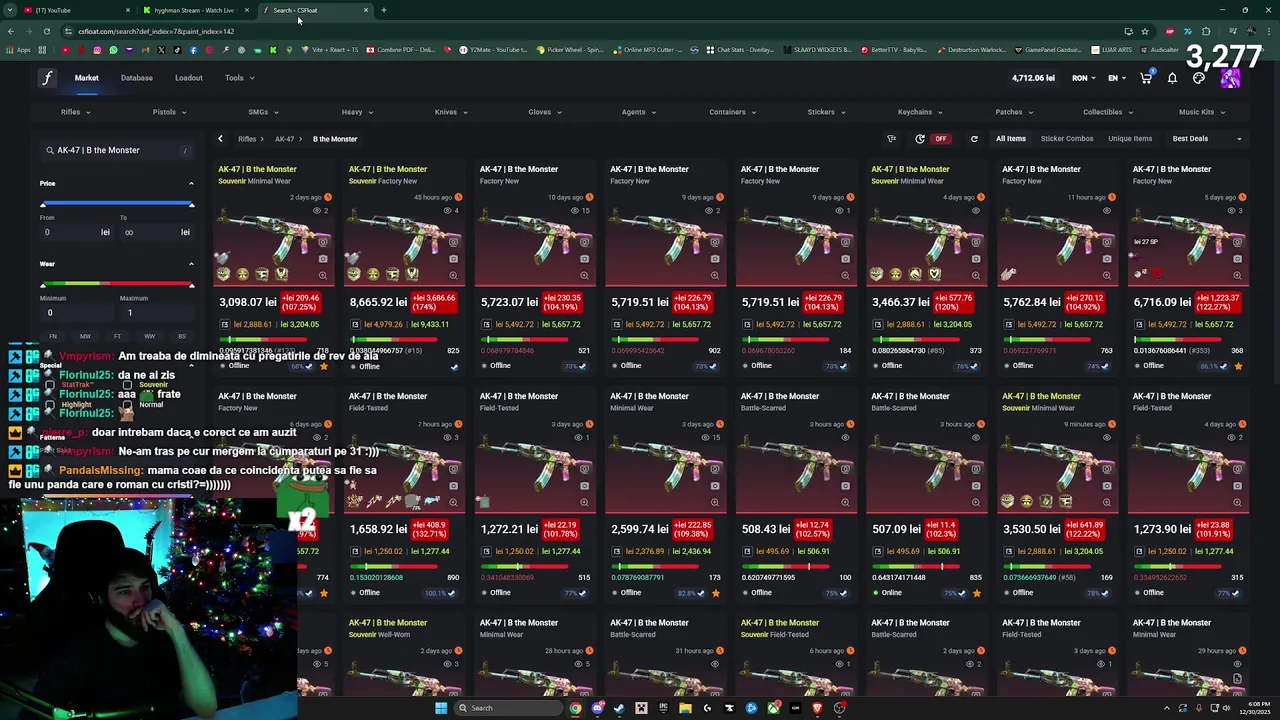The width and height of the screenshot is (1280, 720).
Task: Expand the Knives category menu
Action: pyautogui.click(x=451, y=112)
